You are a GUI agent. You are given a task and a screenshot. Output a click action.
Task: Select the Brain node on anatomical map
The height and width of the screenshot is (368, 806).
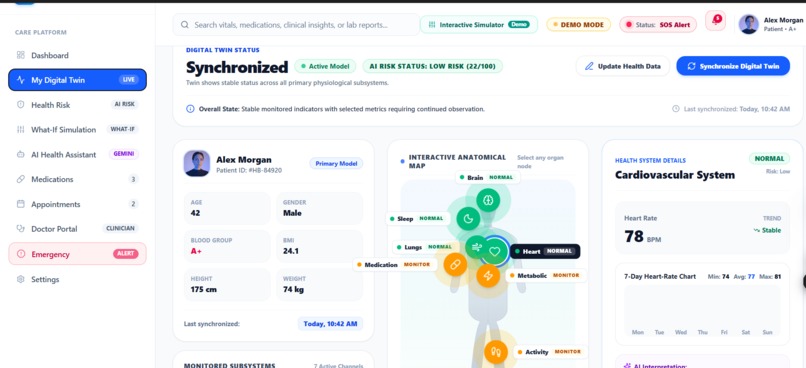click(x=488, y=200)
